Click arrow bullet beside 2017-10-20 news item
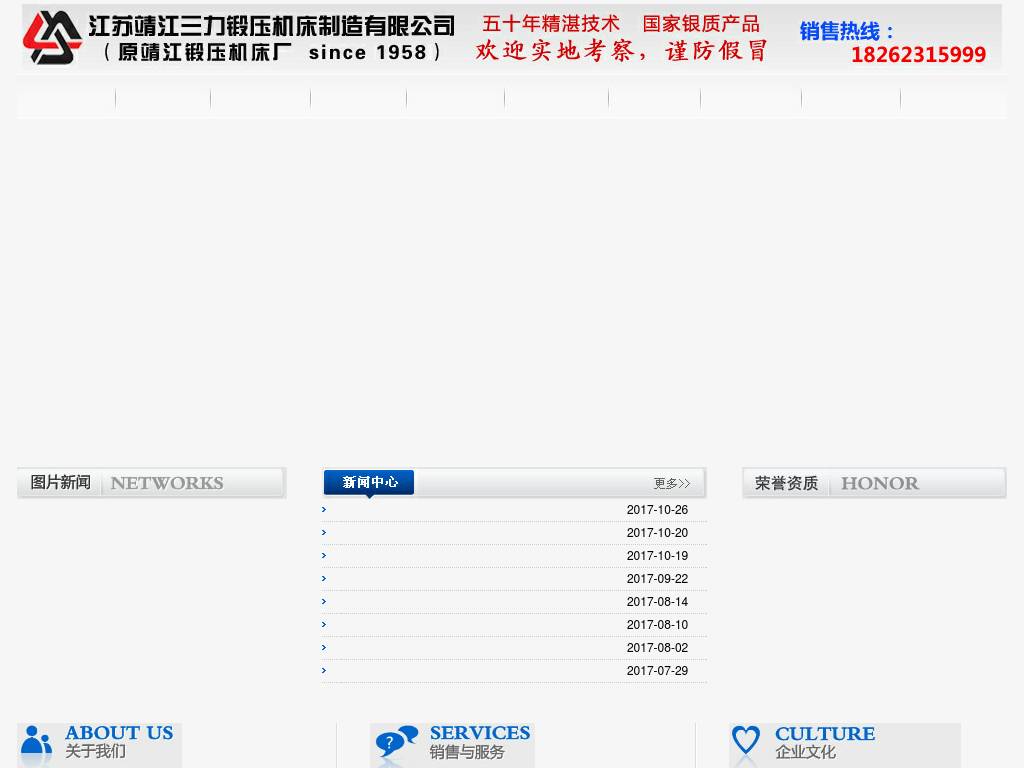The height and width of the screenshot is (768, 1024). tap(324, 532)
